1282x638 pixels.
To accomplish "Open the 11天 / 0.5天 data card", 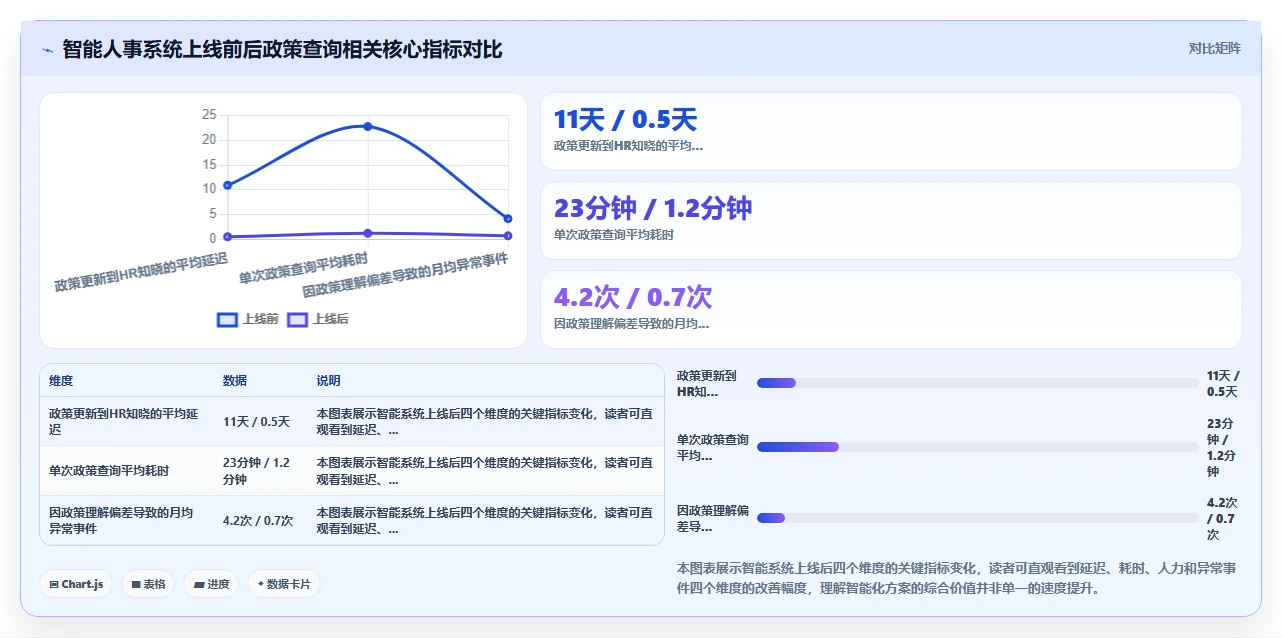I will [x=891, y=132].
